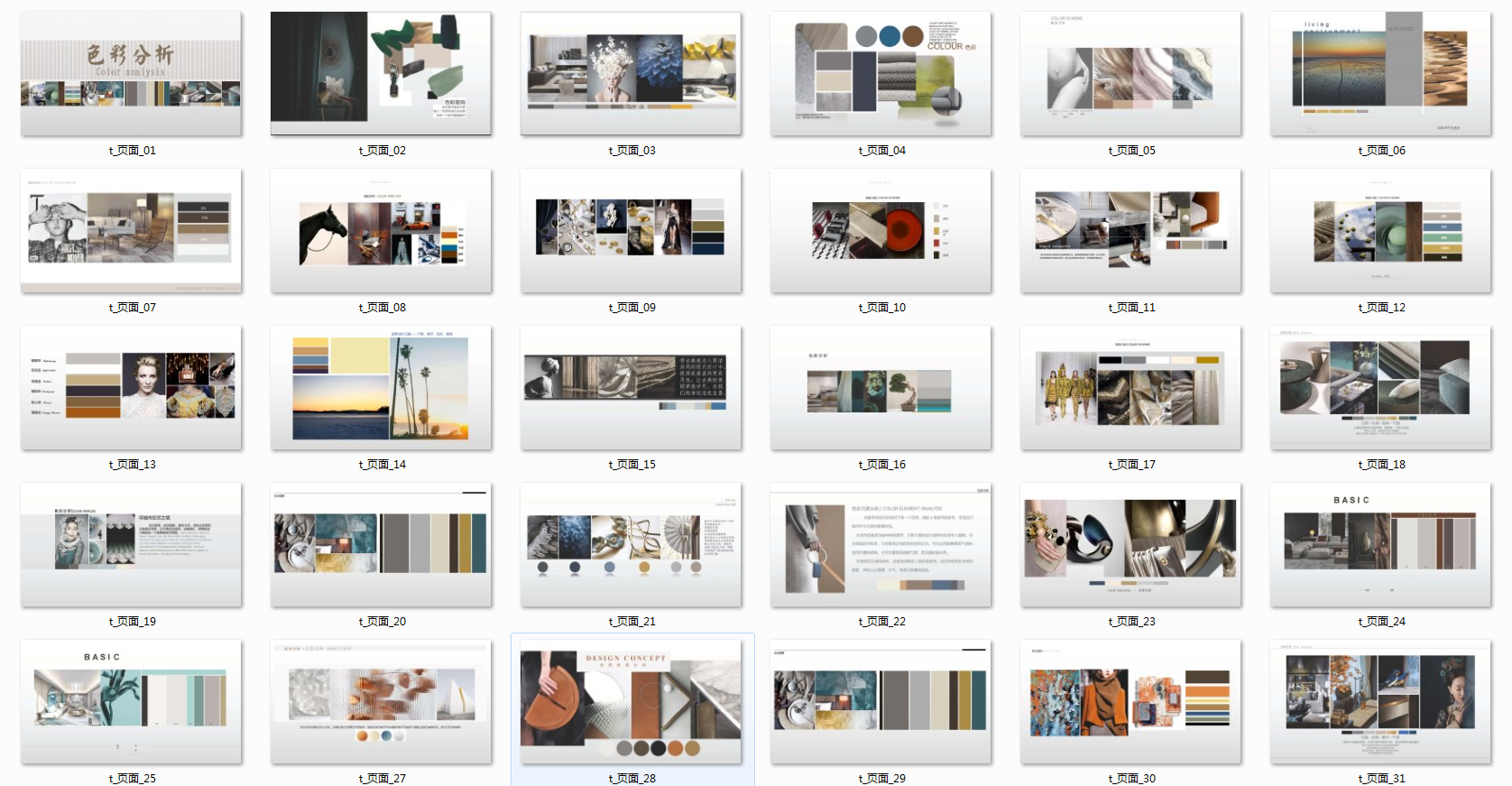Select the t_页面_06 sunset landscape thumbnail
The image size is (1512, 786).
point(1380,74)
